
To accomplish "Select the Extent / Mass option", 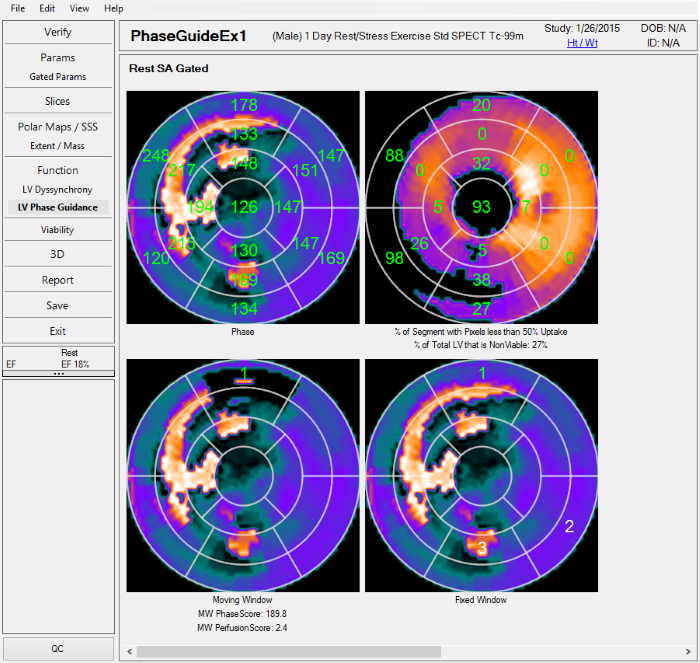I will 58,146.
